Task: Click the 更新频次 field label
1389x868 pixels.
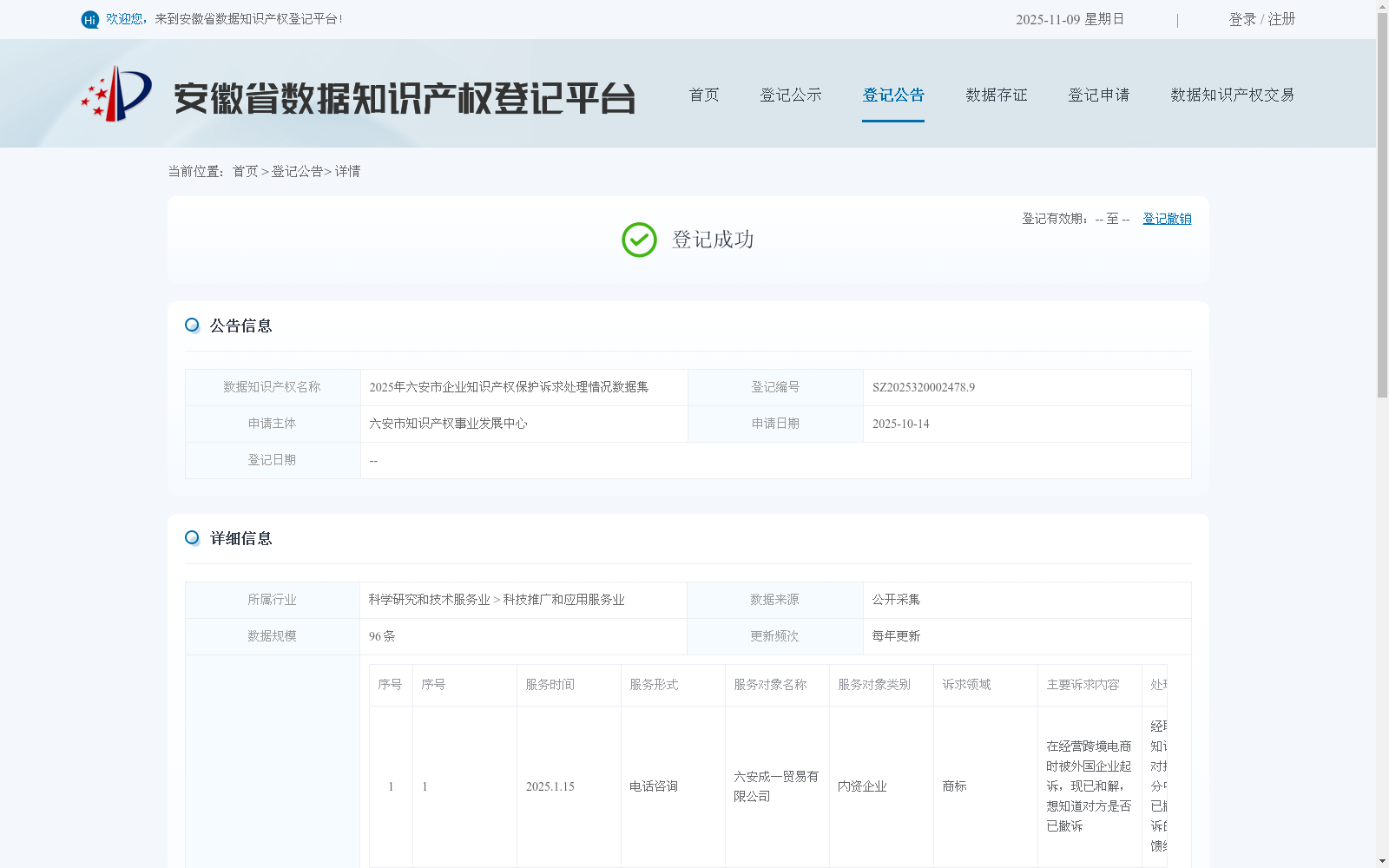Action: pyautogui.click(x=774, y=636)
